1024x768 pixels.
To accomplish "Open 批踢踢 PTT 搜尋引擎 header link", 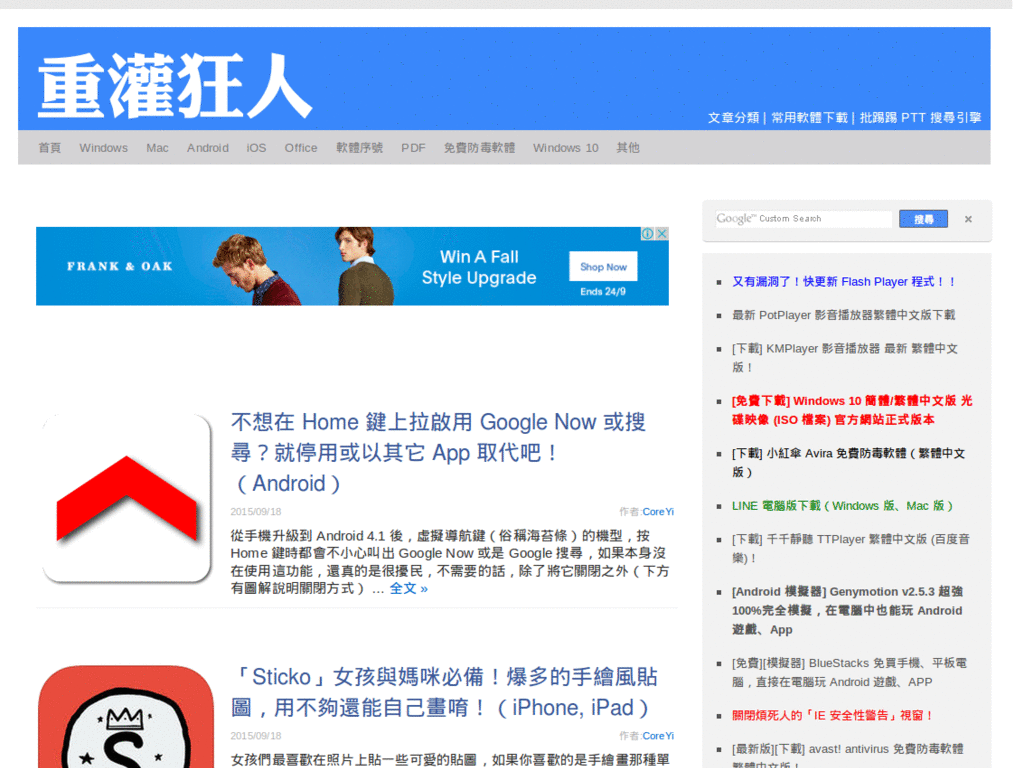I will (920, 118).
